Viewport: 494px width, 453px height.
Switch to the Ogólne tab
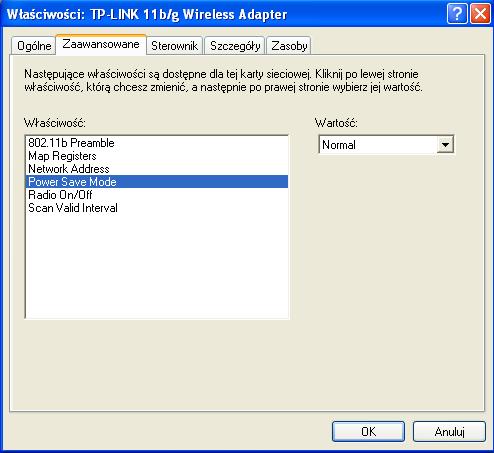(x=34, y=46)
